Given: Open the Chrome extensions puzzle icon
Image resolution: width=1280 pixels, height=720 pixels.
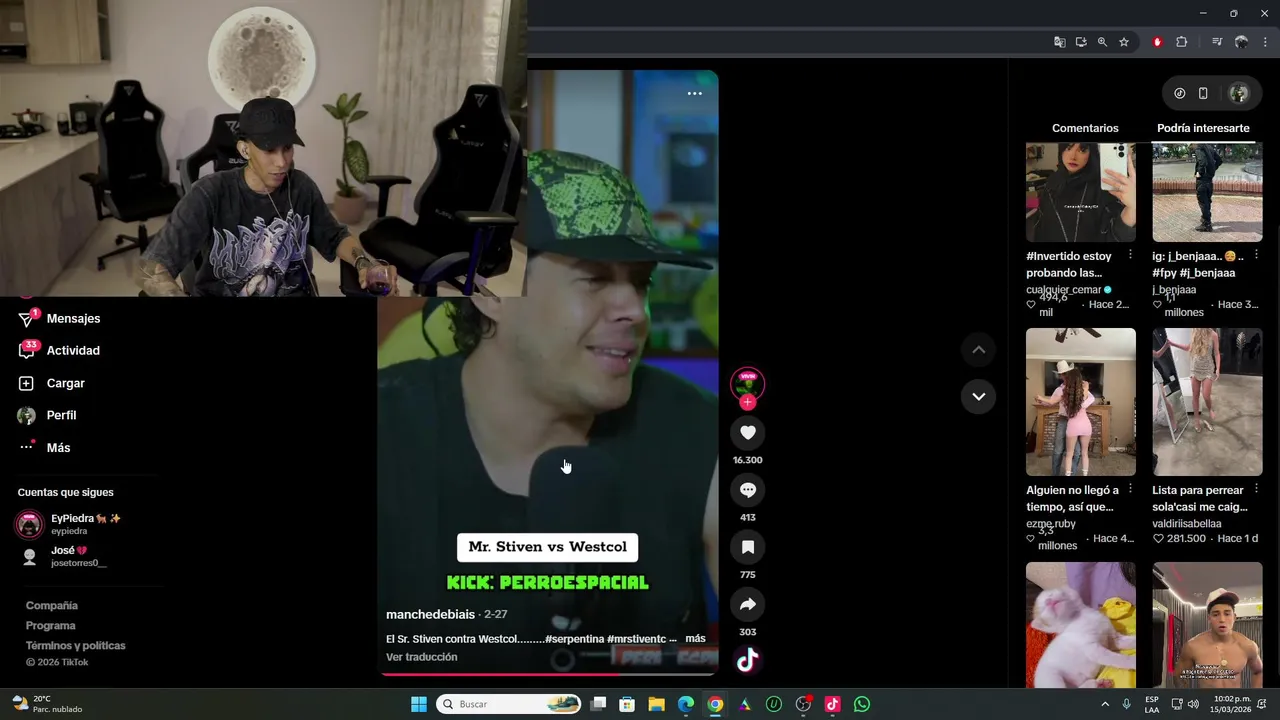Looking at the screenshot, I should point(1181,42).
